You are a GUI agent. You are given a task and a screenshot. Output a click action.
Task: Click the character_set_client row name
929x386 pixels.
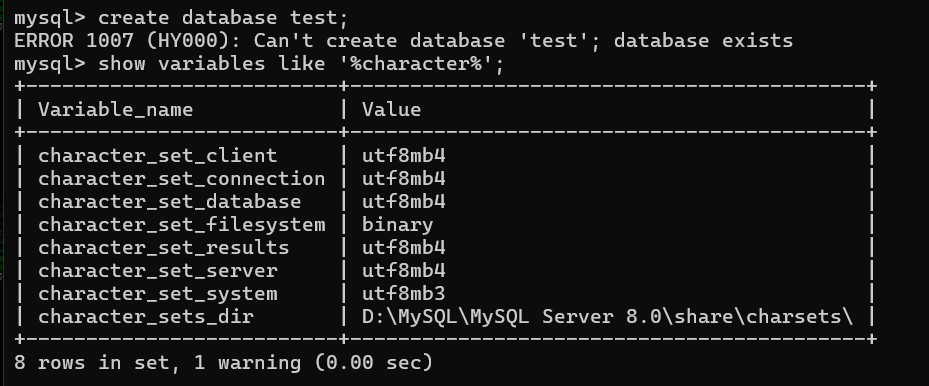pos(158,156)
